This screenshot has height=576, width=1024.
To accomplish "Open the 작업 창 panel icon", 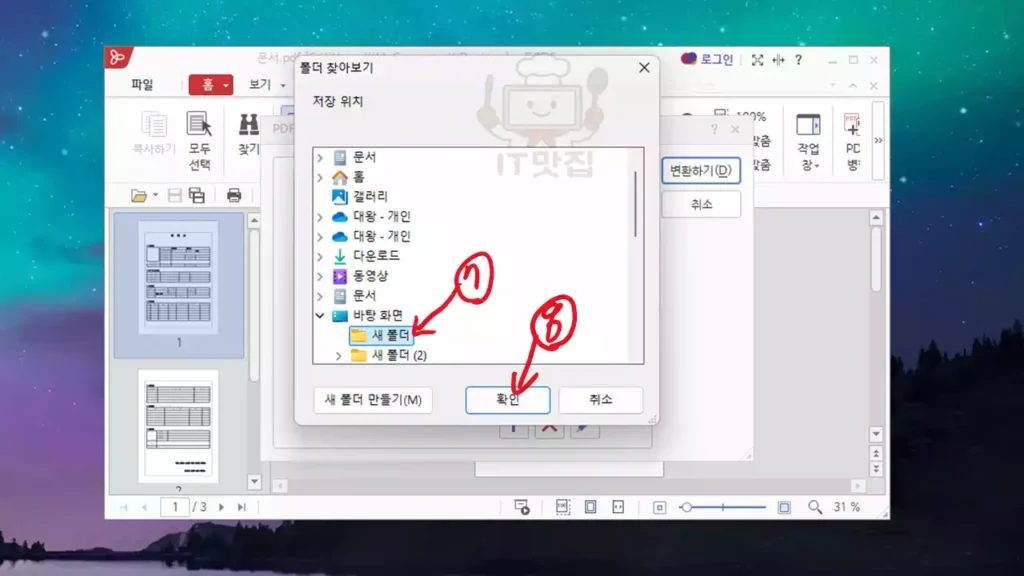I will 808,125.
